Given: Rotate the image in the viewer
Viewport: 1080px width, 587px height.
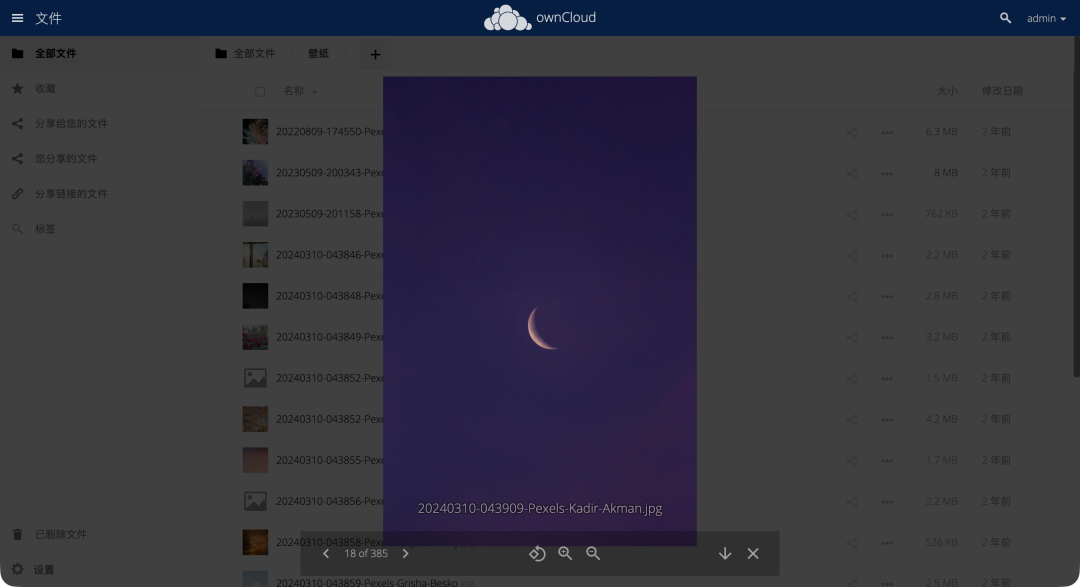Looking at the screenshot, I should pyautogui.click(x=537, y=554).
